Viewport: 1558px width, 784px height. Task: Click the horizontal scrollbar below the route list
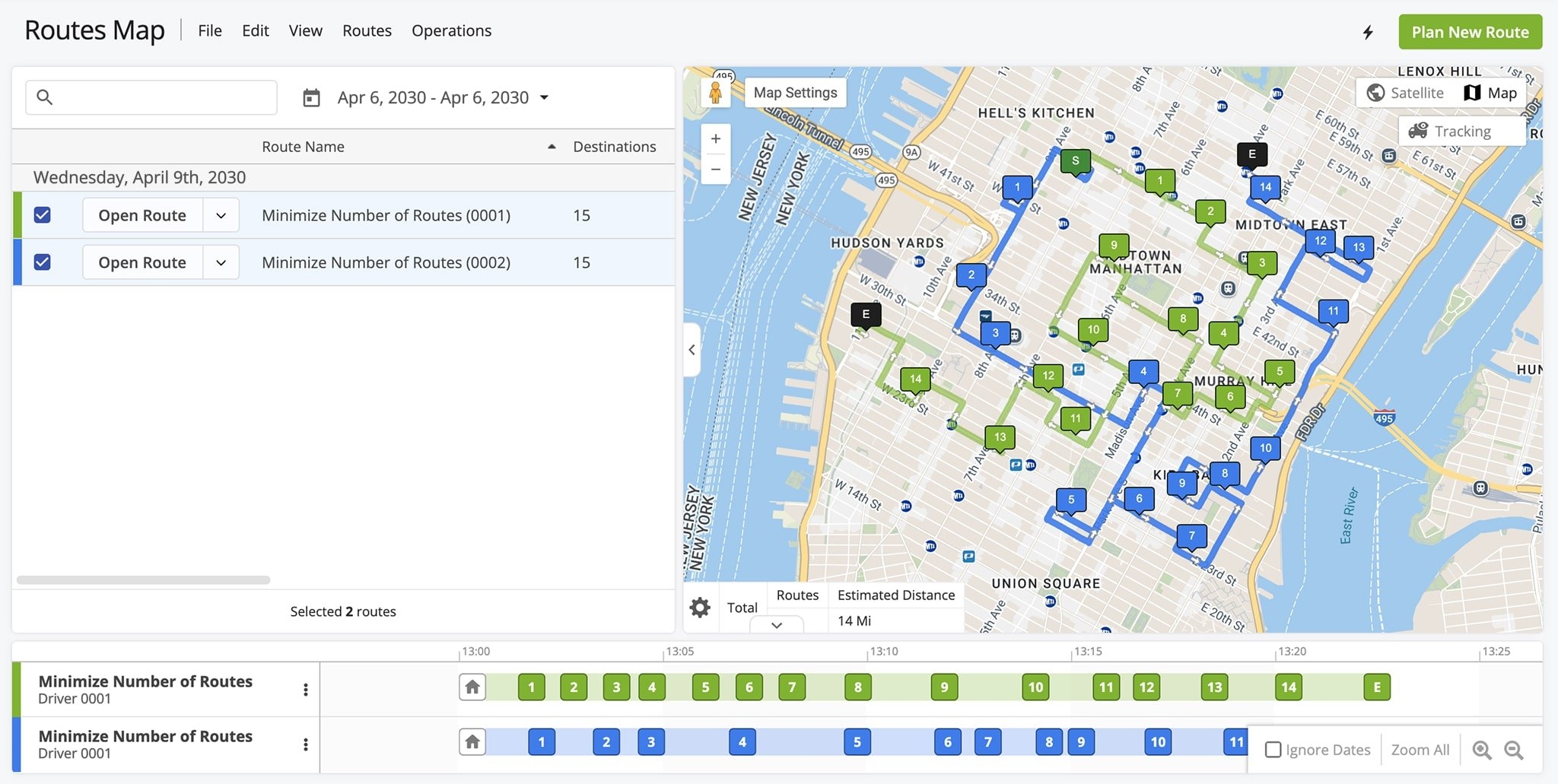point(145,579)
